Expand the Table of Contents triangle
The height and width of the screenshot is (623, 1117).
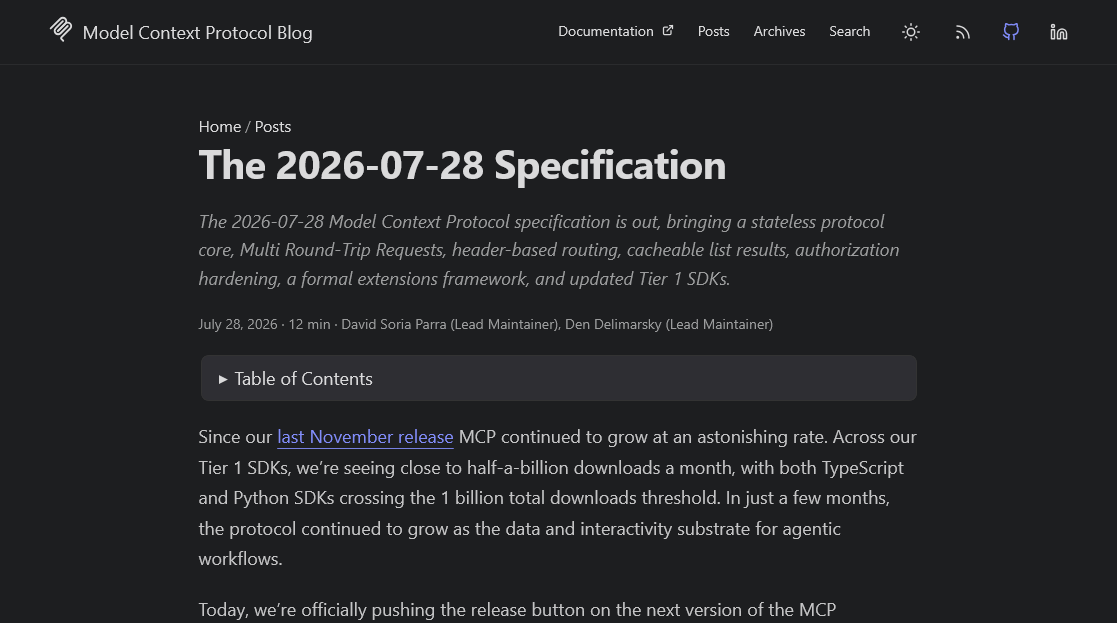223,379
